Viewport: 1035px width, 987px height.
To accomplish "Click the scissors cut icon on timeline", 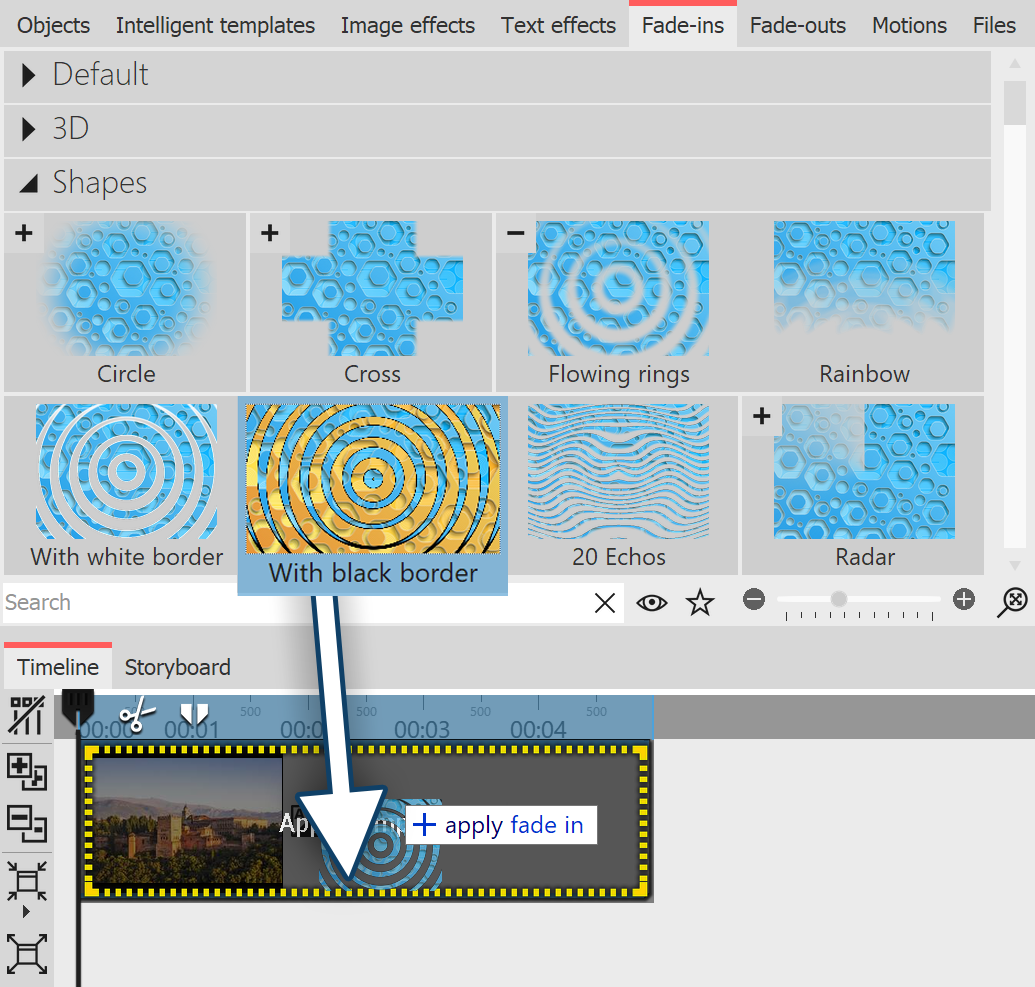I will click(138, 715).
